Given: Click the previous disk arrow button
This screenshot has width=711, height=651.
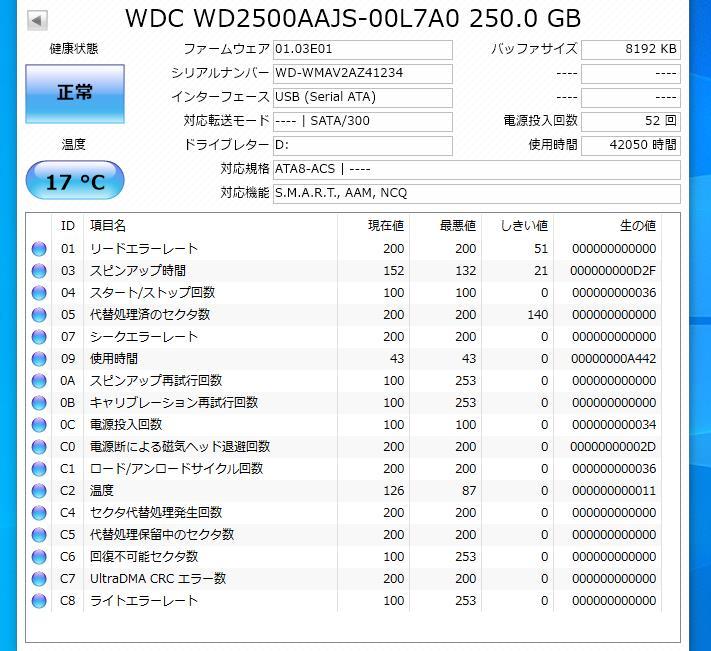Looking at the screenshot, I should (37, 20).
